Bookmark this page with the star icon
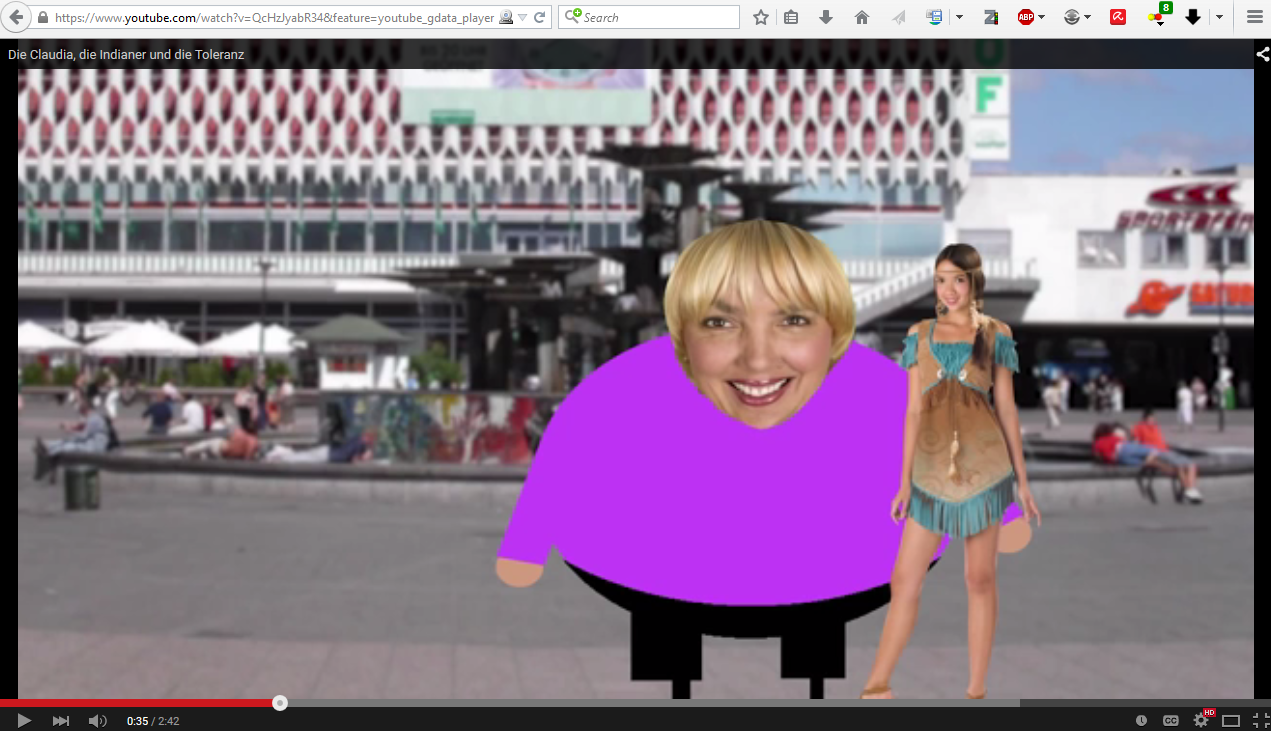Screen dimensions: 1271x731 coord(761,17)
